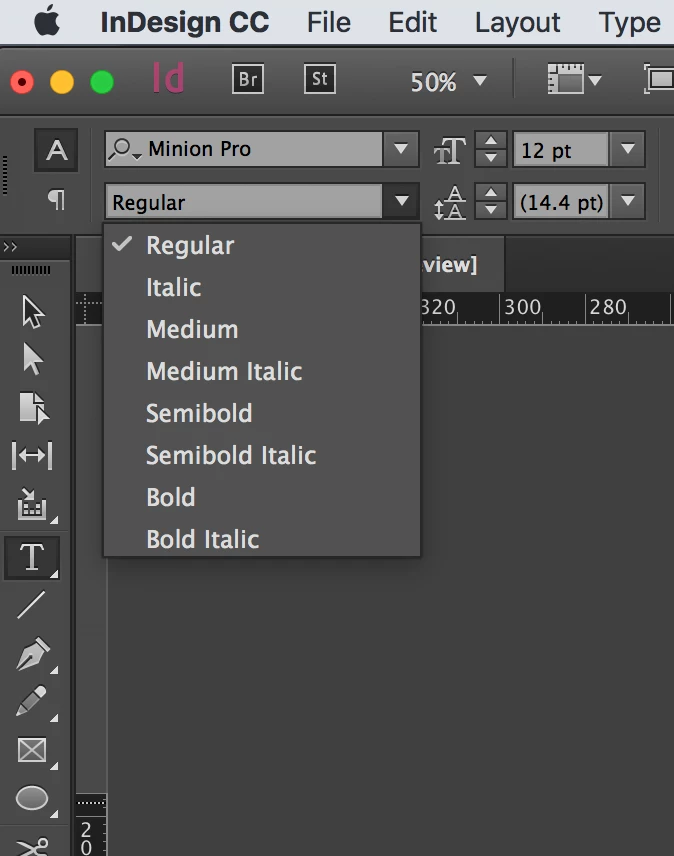Screen dimensions: 674x856
Task: Select the Scissors tool
Action: coord(33,846)
